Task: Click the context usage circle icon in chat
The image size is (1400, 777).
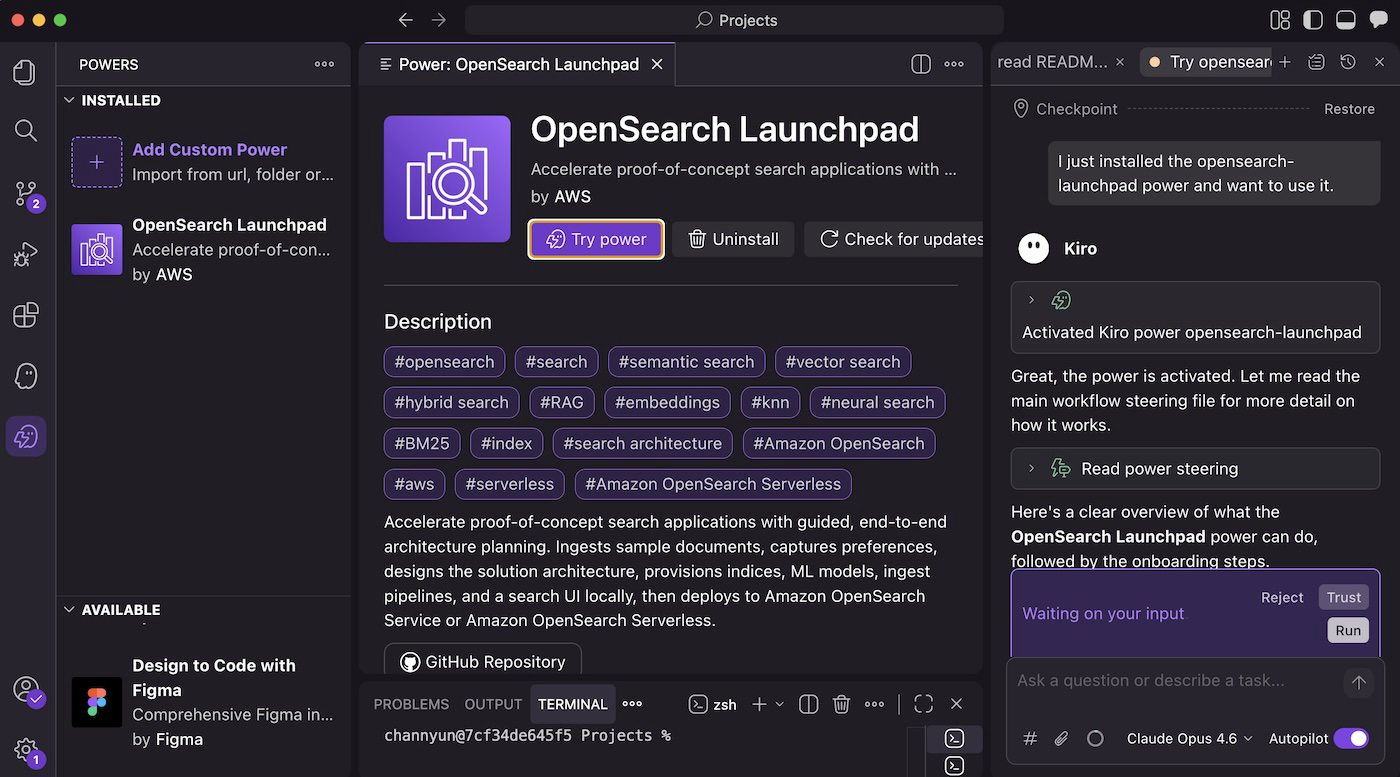Action: click(1095, 739)
